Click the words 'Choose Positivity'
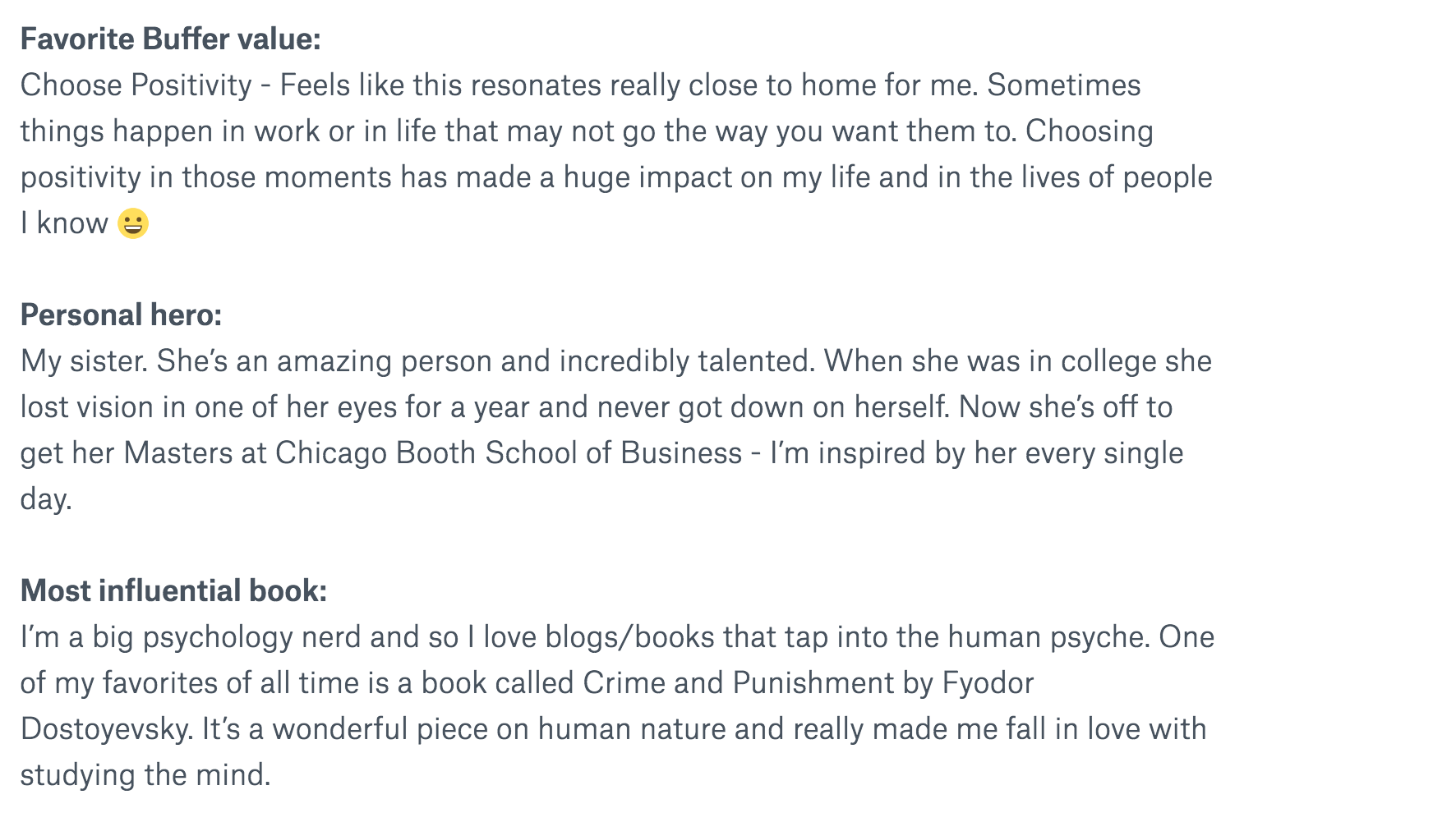Viewport: 1456px width, 836px height. [136, 85]
